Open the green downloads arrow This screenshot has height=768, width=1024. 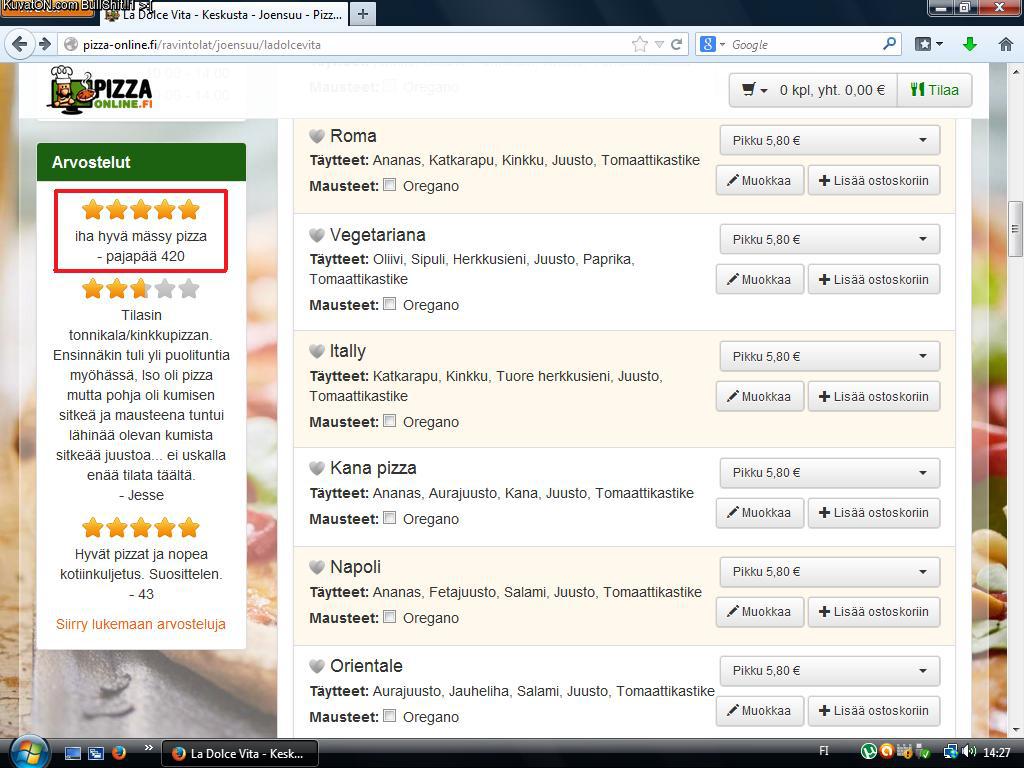(x=969, y=44)
